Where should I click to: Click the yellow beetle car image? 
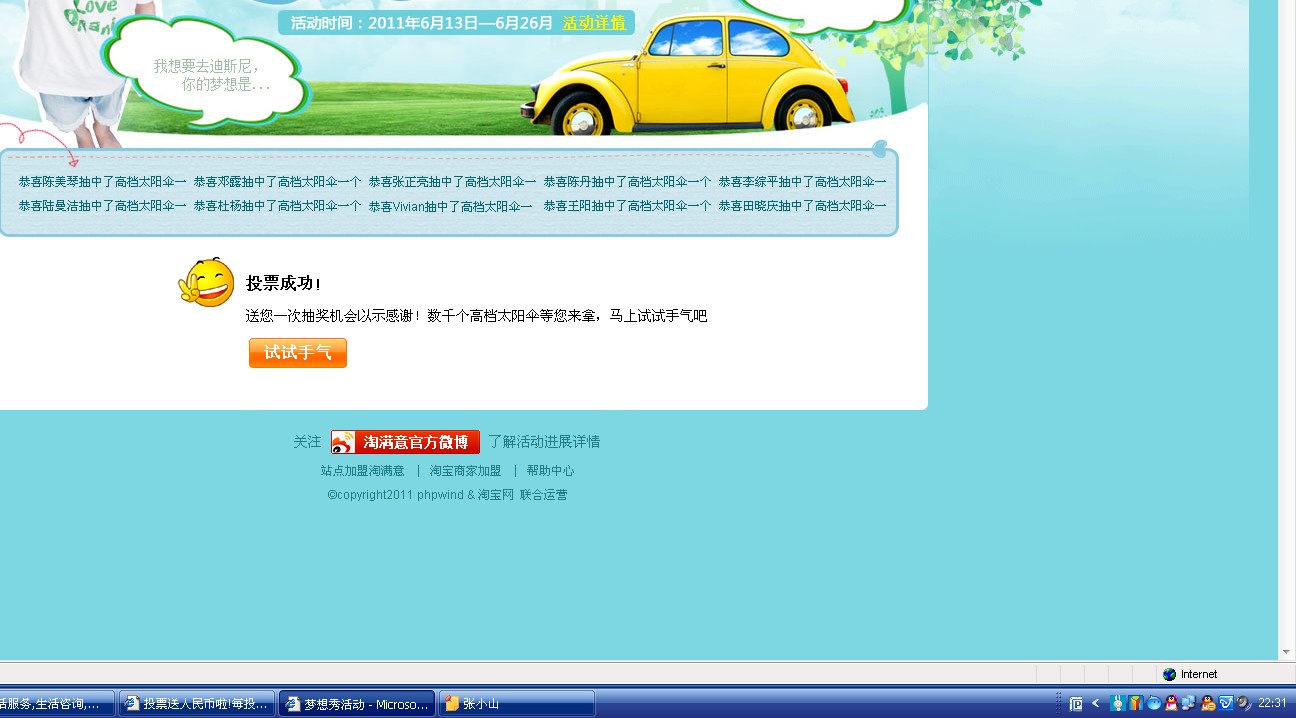point(692,75)
